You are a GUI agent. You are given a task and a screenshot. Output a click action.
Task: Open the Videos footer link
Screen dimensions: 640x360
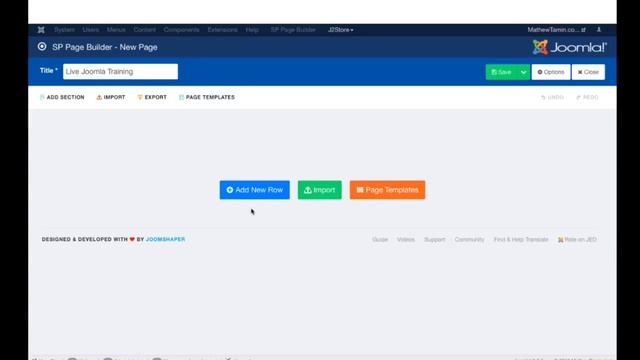406,240
